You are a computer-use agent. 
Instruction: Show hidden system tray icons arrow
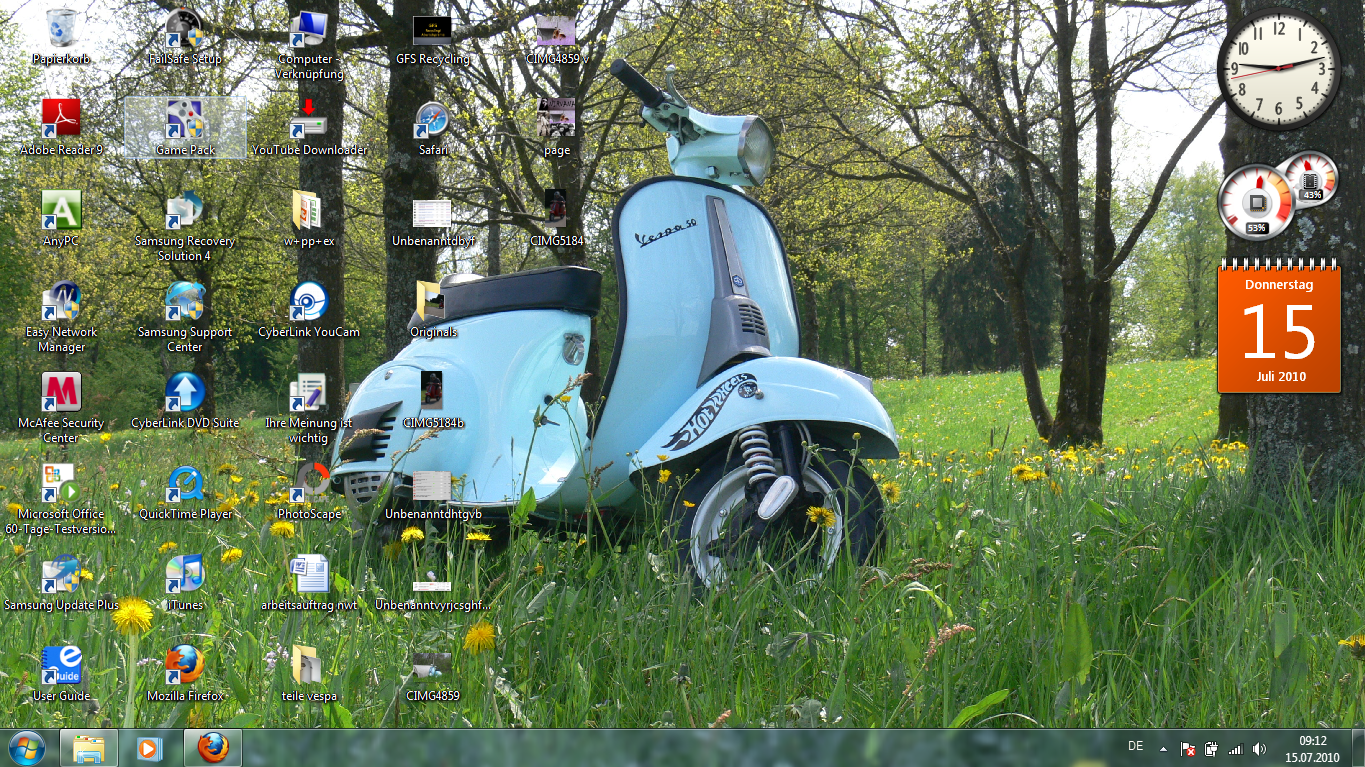tap(1163, 748)
